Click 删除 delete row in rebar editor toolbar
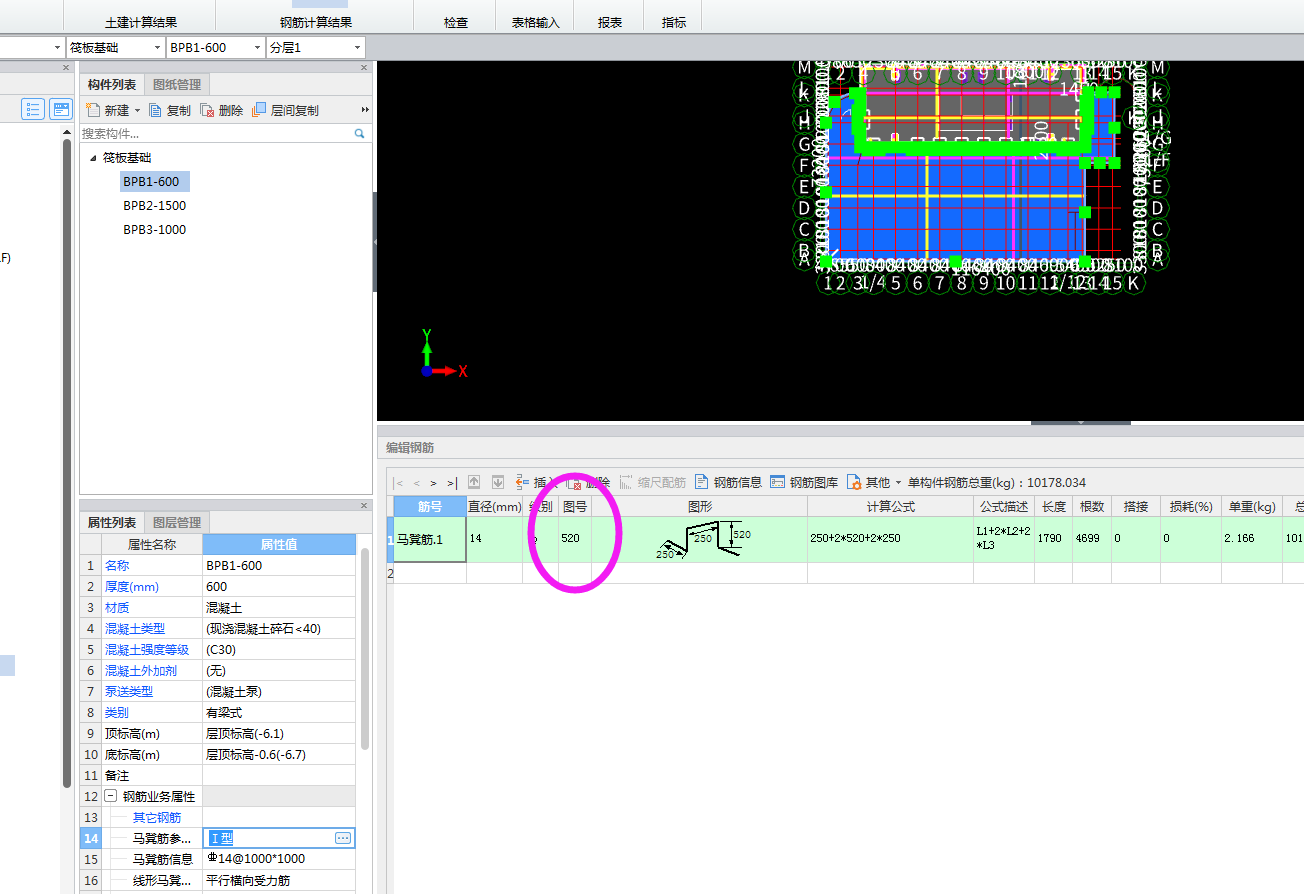 tap(590, 482)
